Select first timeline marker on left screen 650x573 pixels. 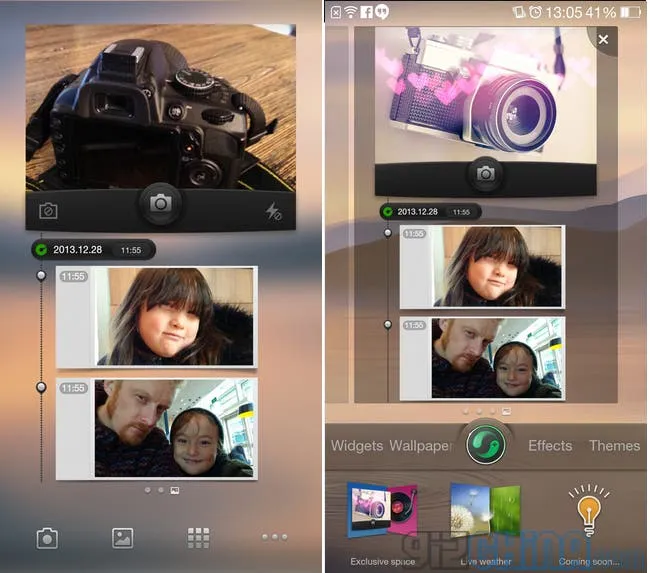(41, 275)
